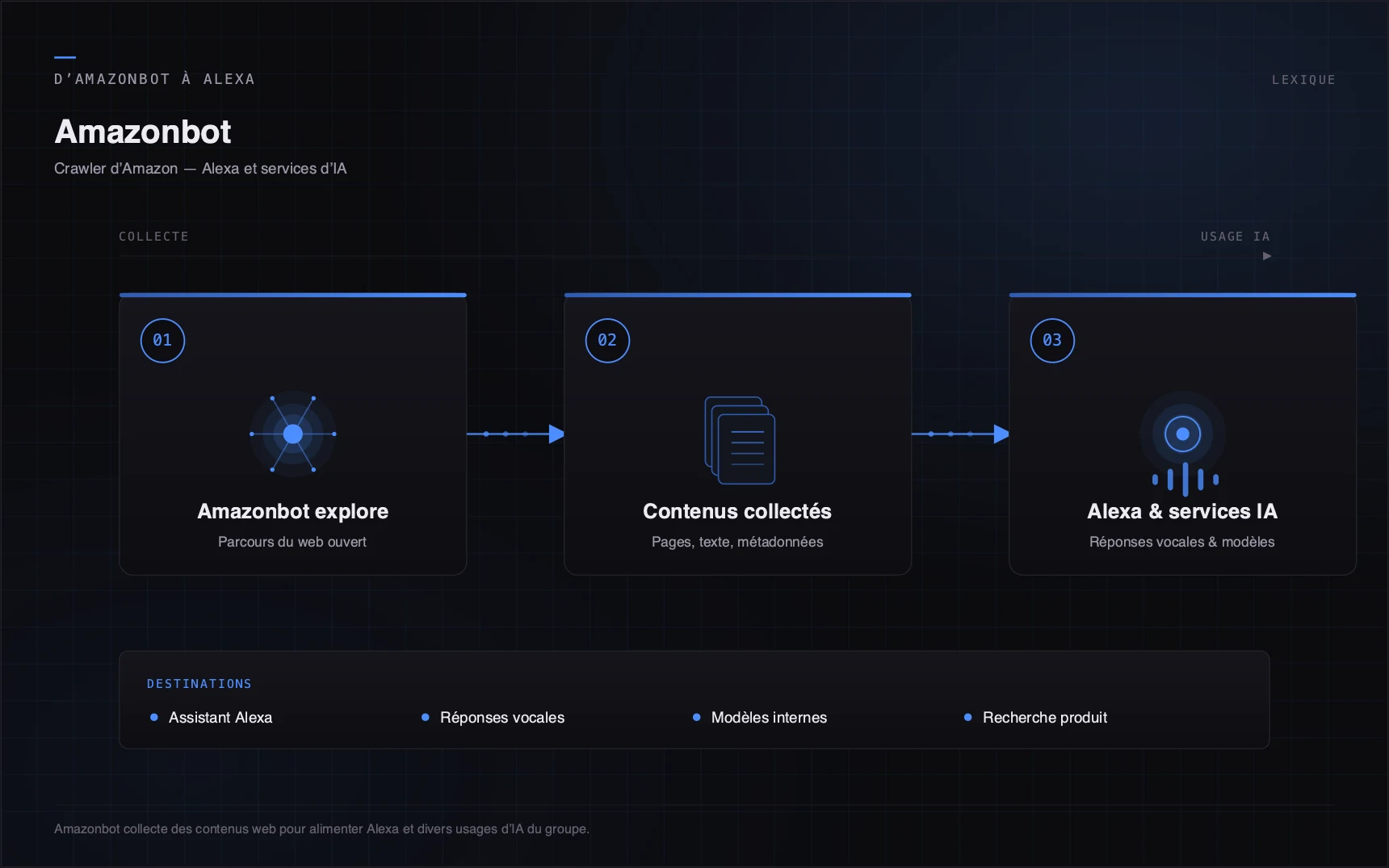Image resolution: width=1389 pixels, height=868 pixels.
Task: Click the arrow between card 02 and 03
Action: coord(960,434)
